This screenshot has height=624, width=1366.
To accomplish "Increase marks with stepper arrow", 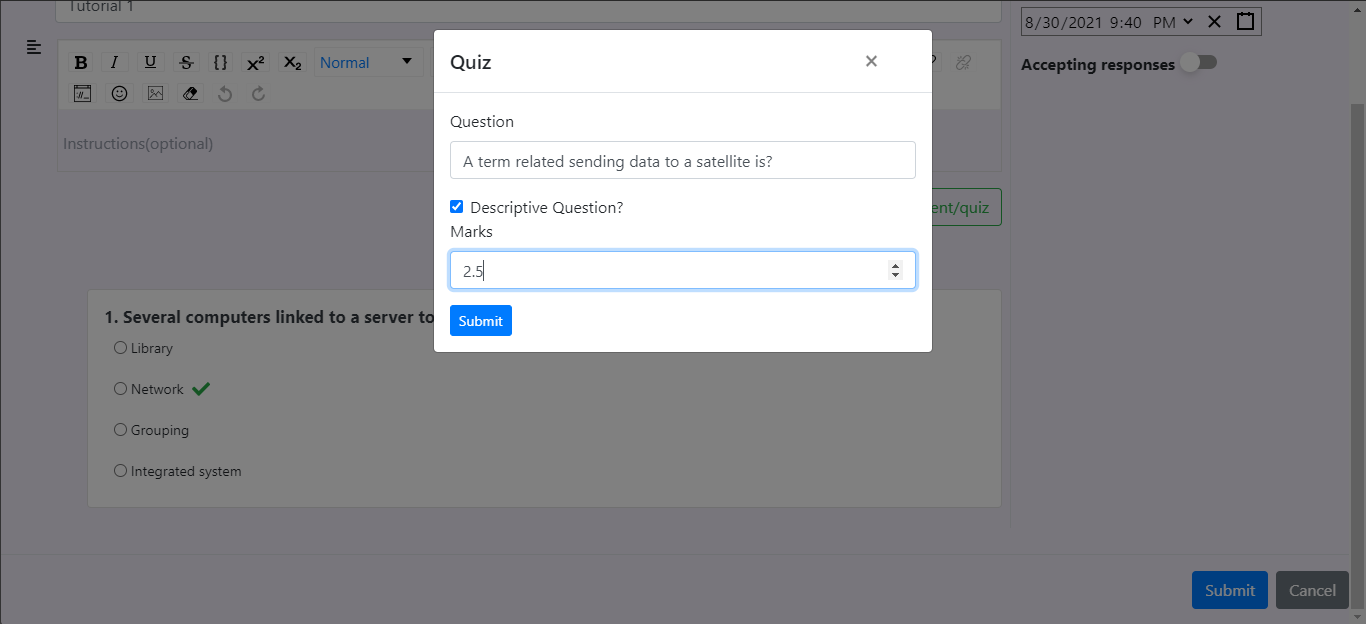I will 895,265.
